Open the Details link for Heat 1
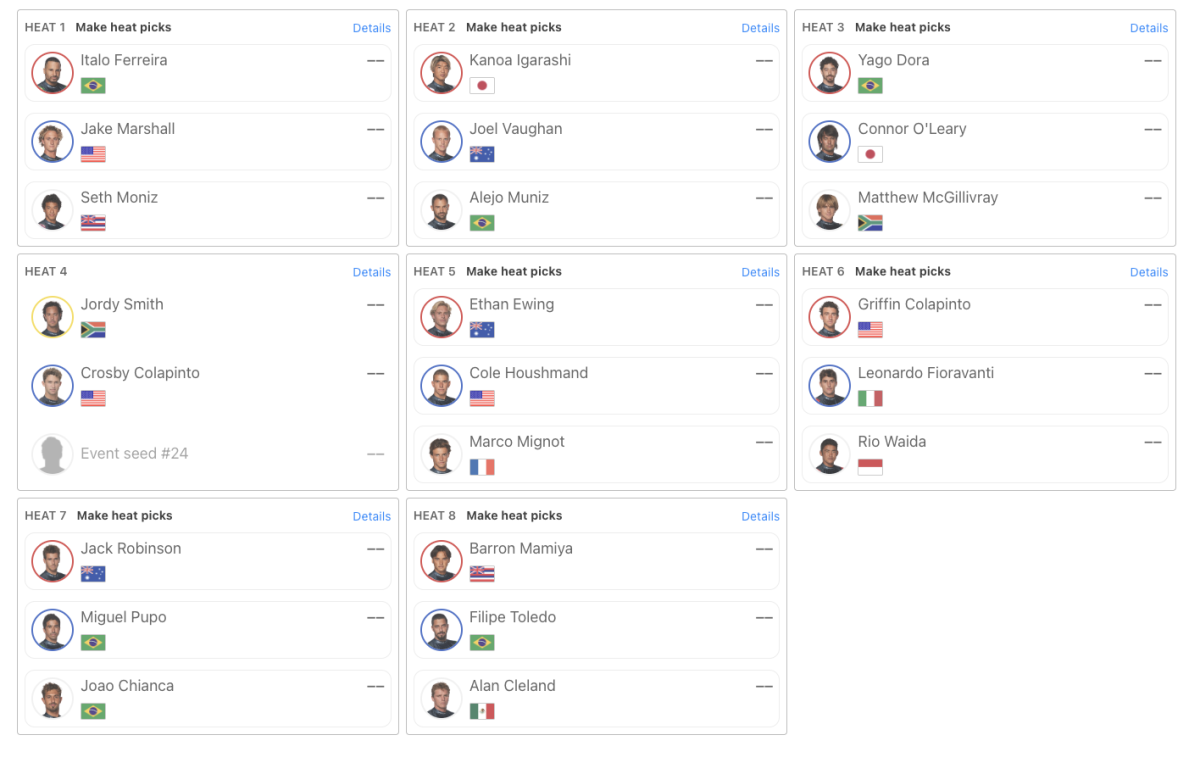 click(x=371, y=28)
